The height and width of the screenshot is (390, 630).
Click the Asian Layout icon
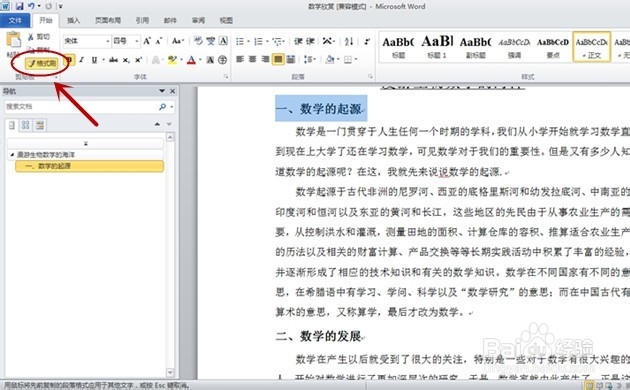pyautogui.click(x=327, y=41)
